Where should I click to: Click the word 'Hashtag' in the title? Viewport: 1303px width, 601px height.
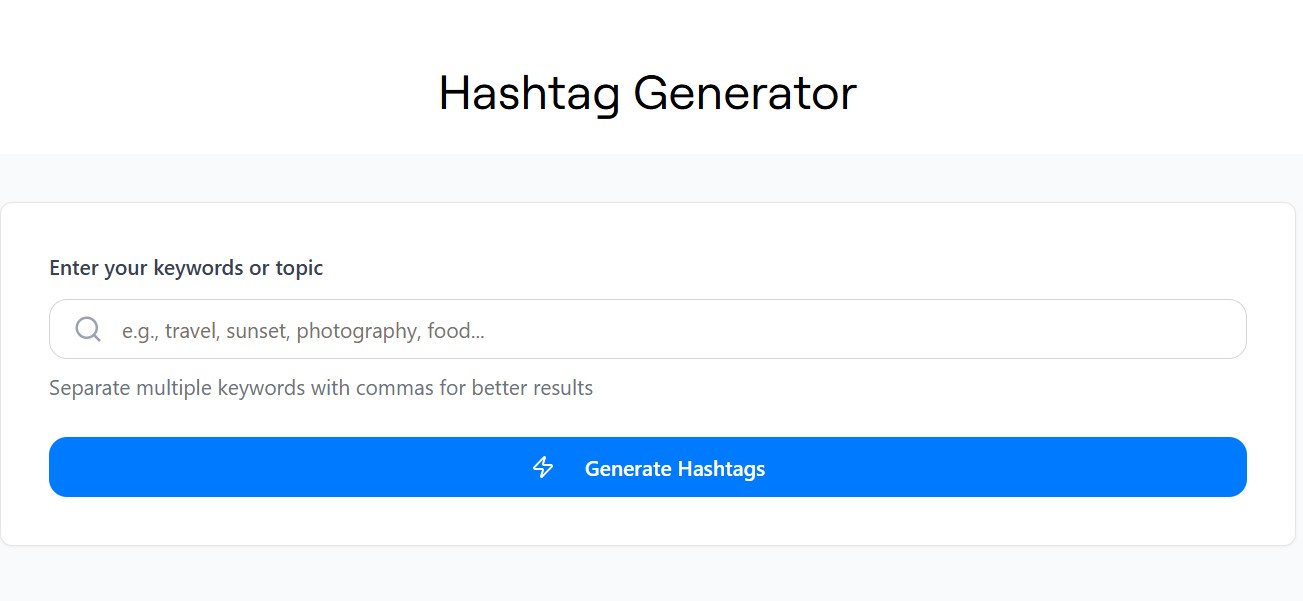(x=530, y=93)
